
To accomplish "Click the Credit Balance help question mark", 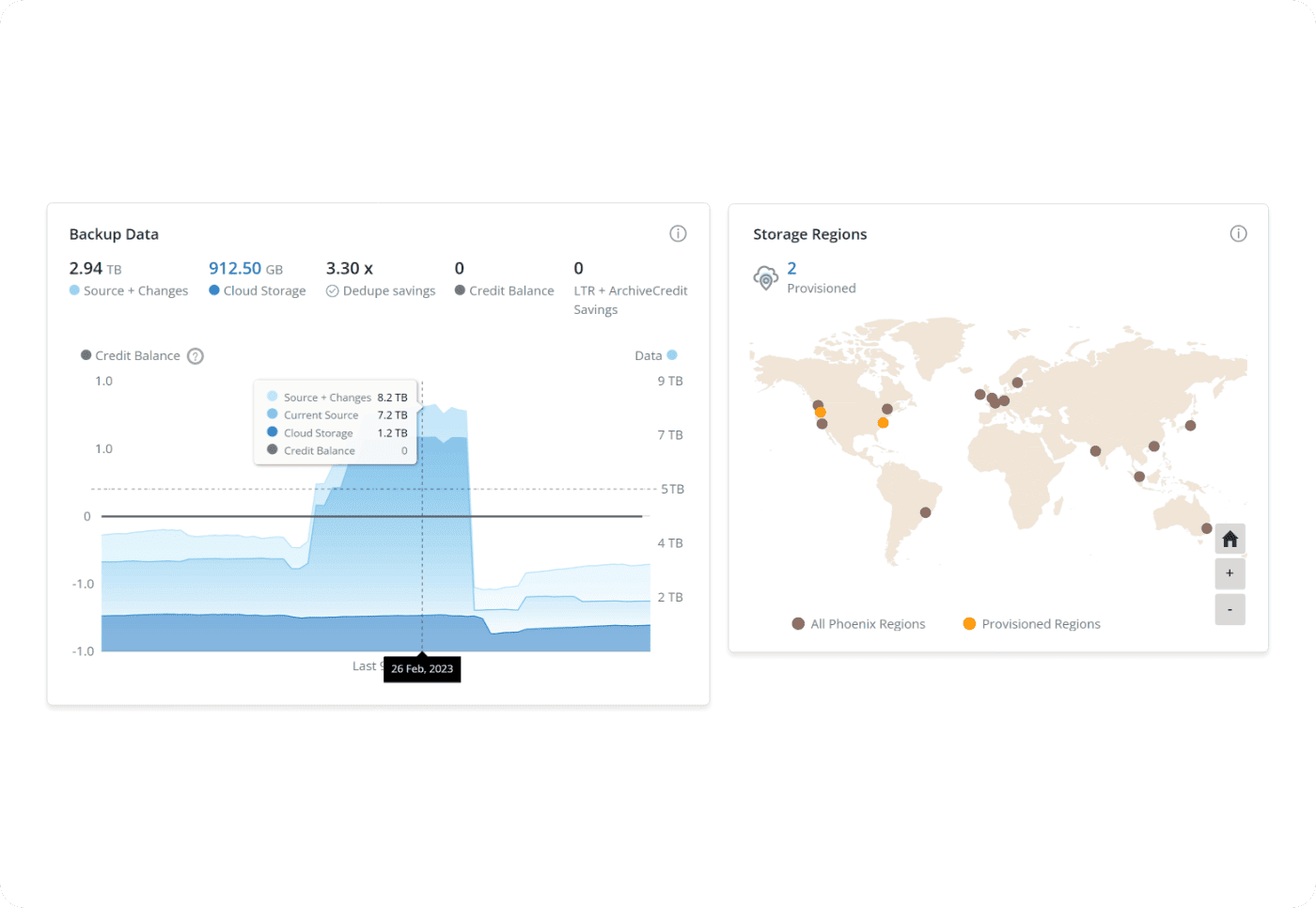I will pos(196,356).
